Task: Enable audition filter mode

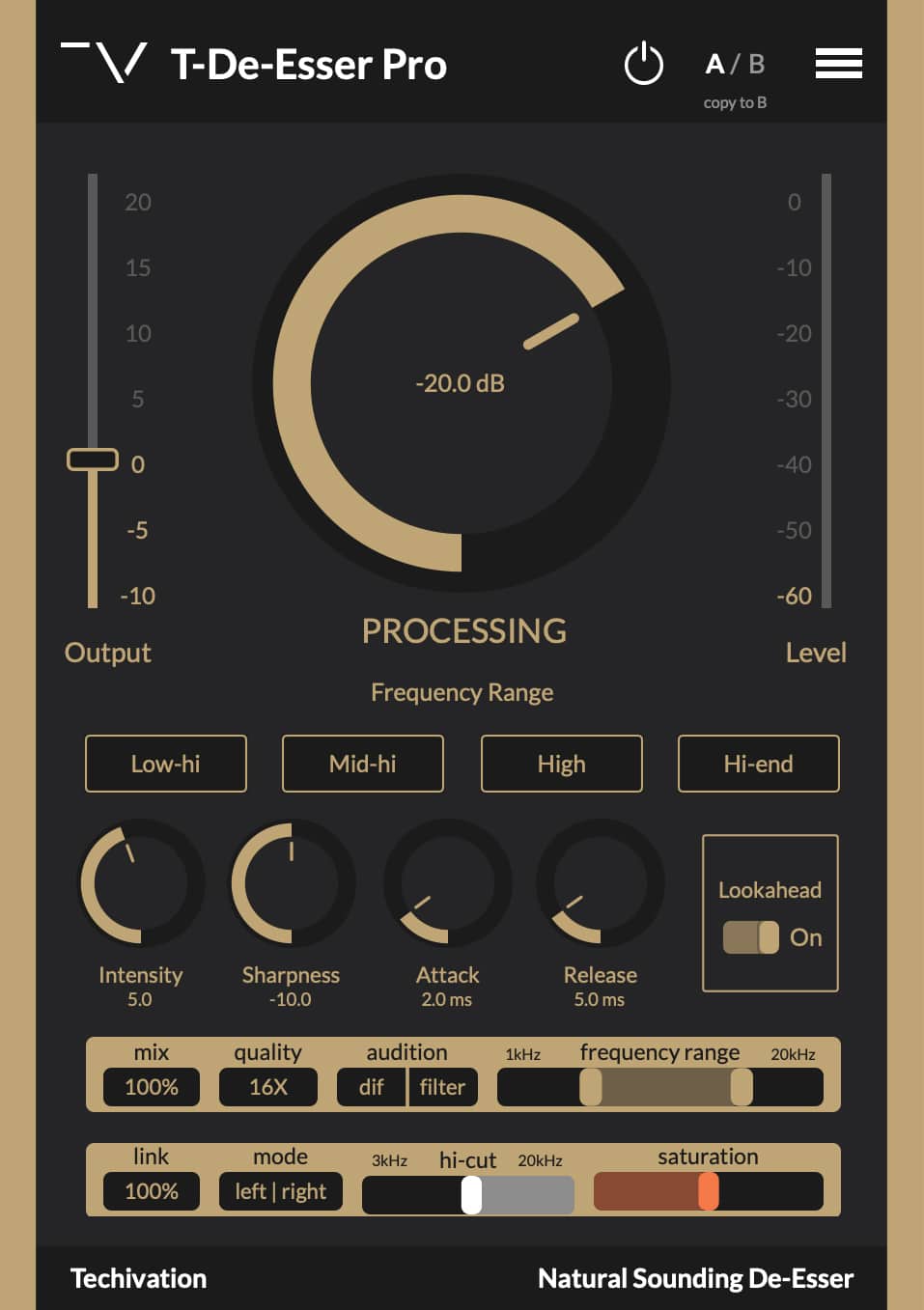Action: pos(442,1087)
